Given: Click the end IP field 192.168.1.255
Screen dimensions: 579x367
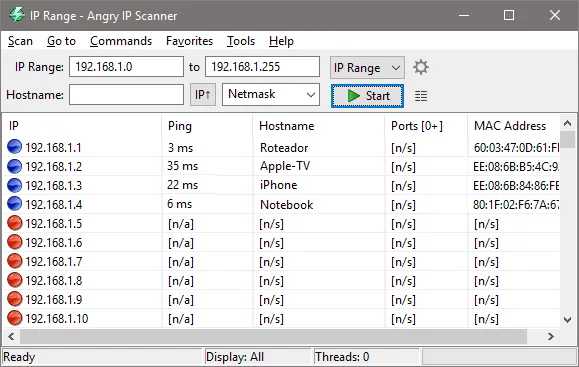Looking at the screenshot, I should [x=262, y=67].
